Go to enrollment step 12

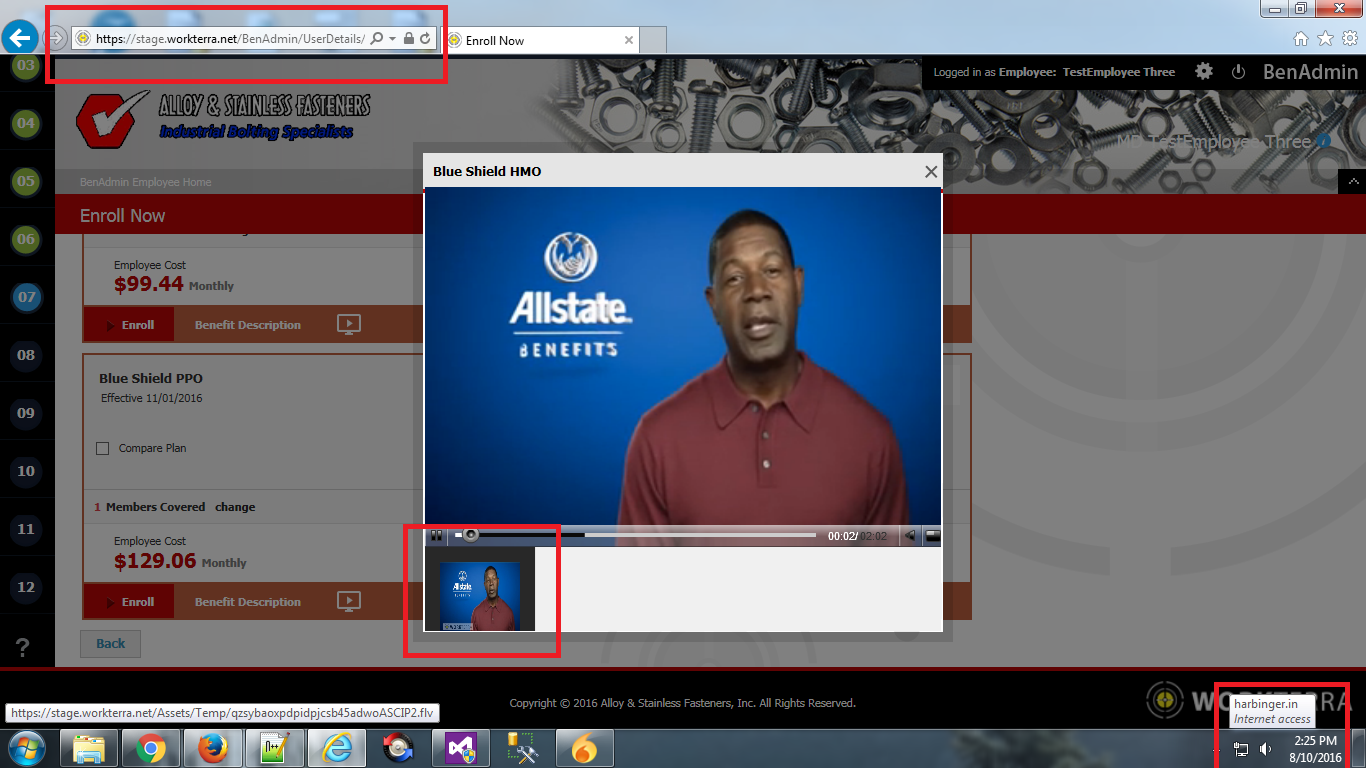[26, 587]
